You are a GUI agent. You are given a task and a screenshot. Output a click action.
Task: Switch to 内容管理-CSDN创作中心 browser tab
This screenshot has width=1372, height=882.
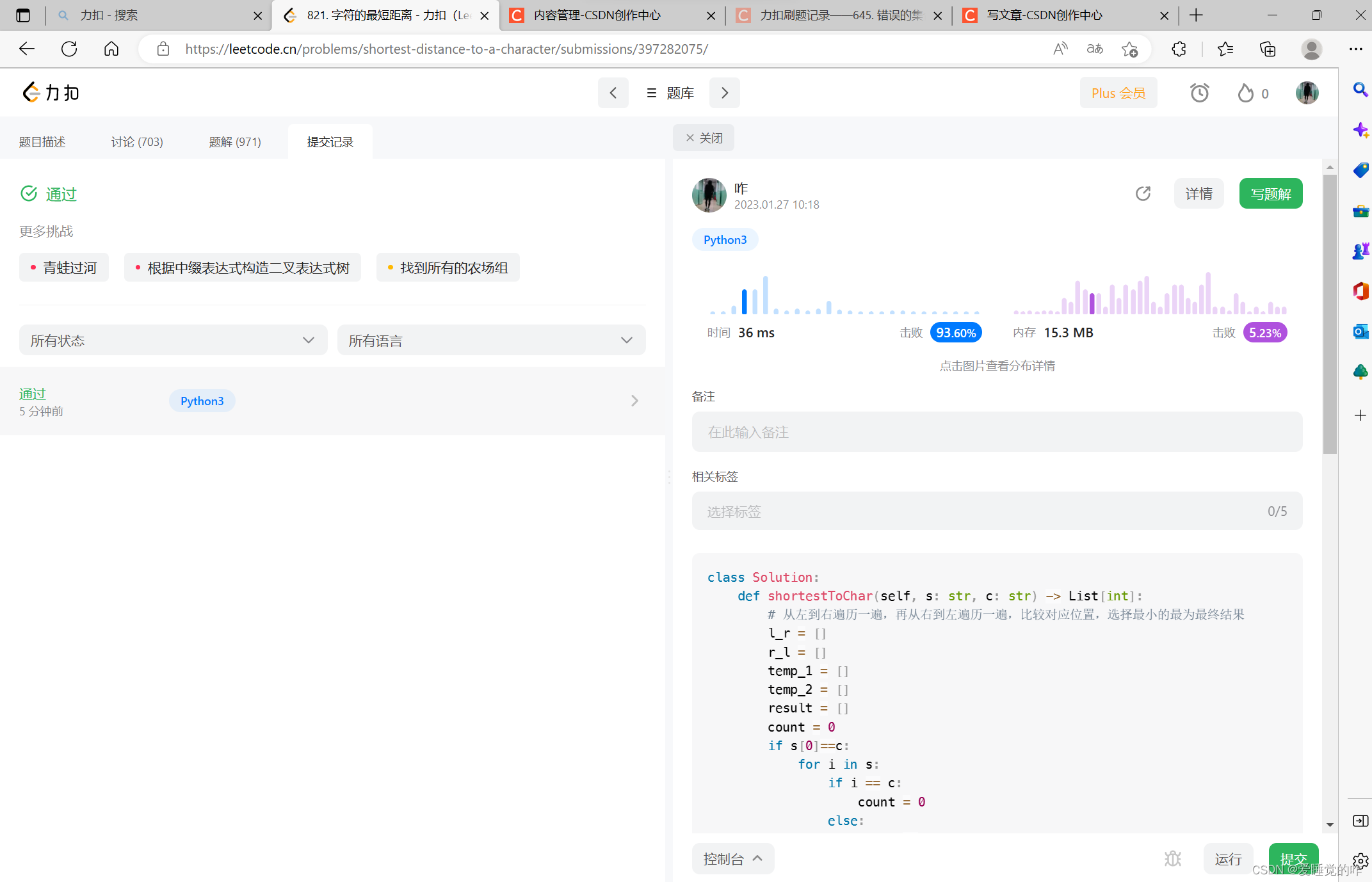(x=613, y=15)
